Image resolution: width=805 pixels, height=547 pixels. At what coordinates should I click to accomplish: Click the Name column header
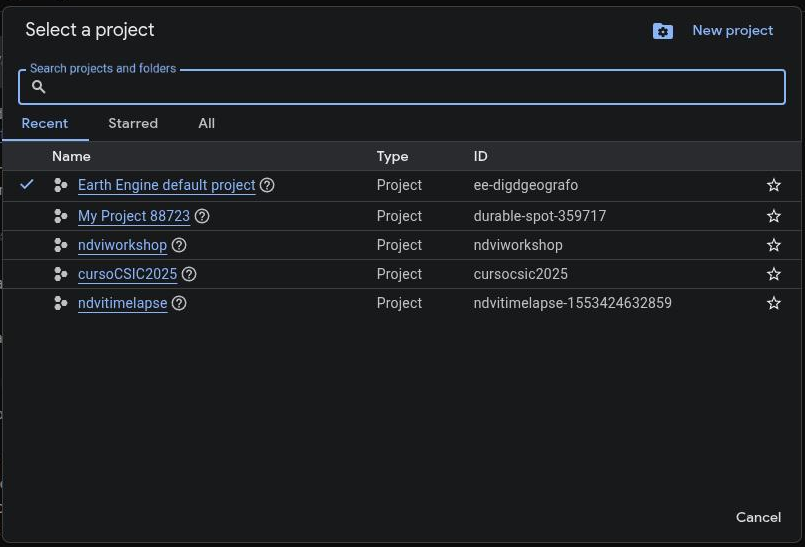click(71, 156)
